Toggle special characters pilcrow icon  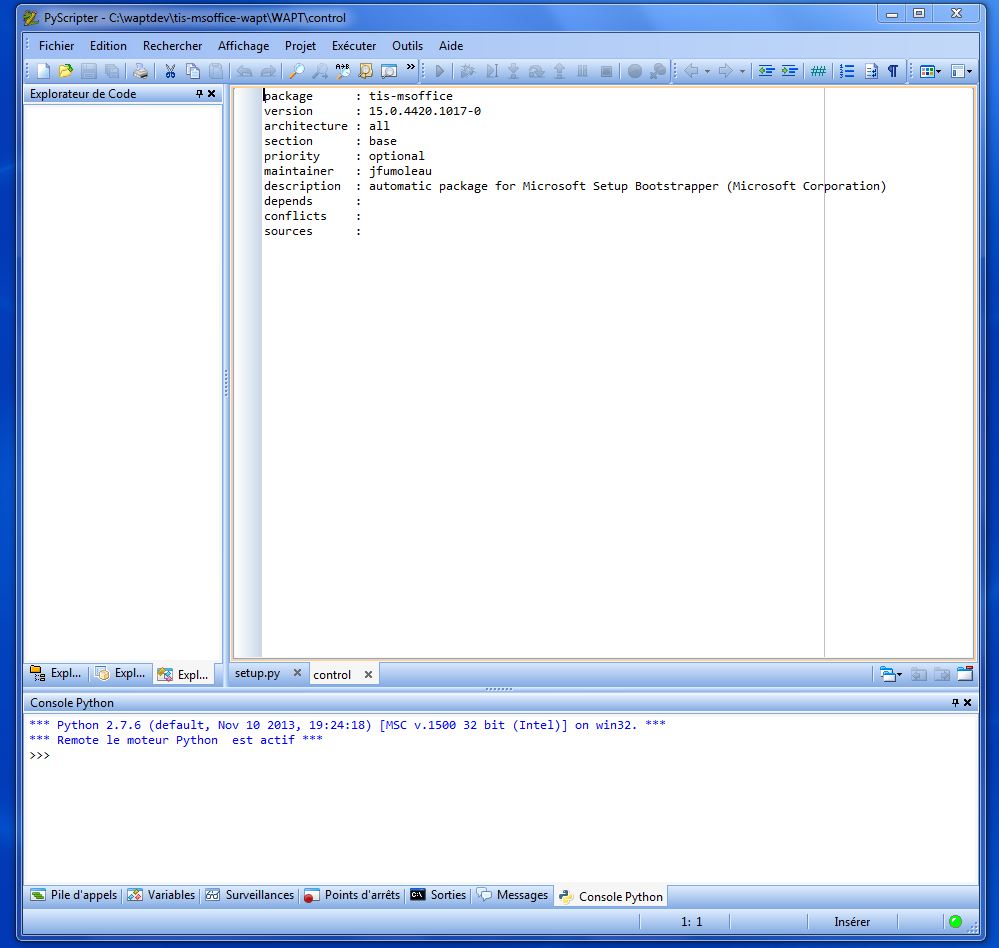pyautogui.click(x=893, y=71)
